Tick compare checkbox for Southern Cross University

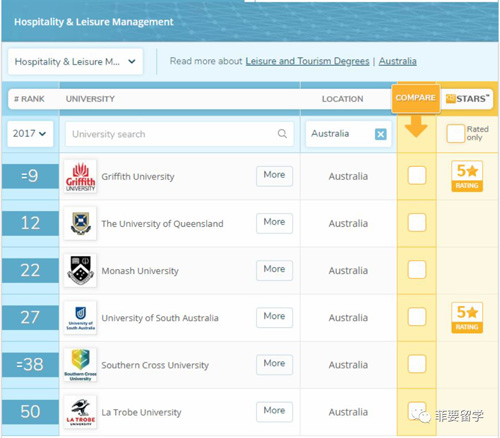point(417,364)
